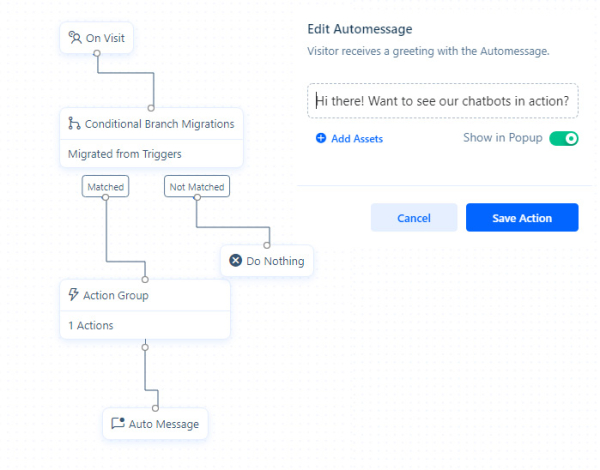Click the Save Action button
The height and width of the screenshot is (470, 600).
coord(522,218)
